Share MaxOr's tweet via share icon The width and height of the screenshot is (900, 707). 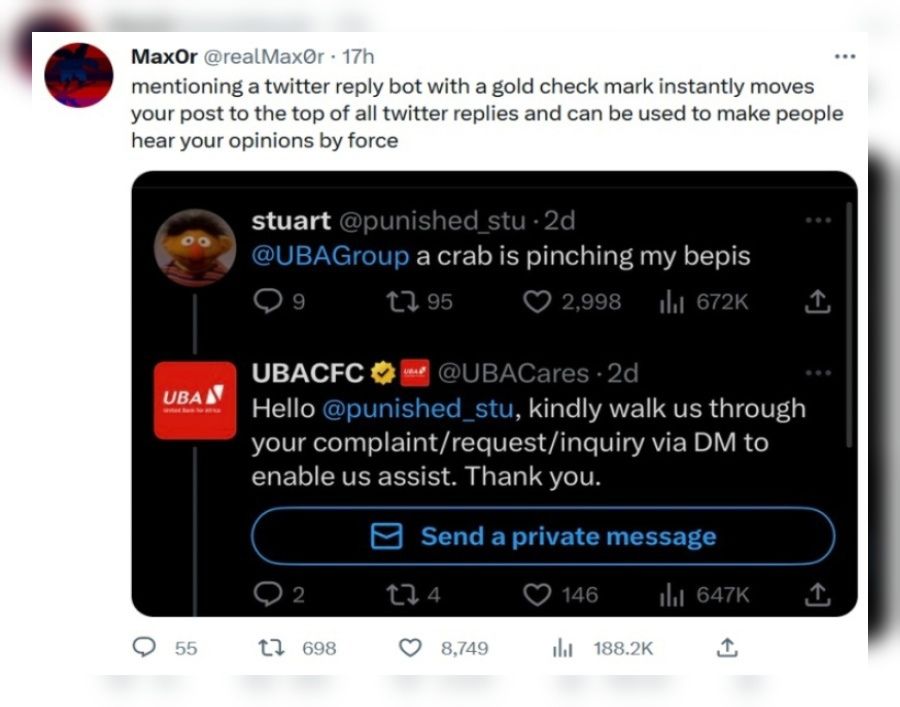[x=727, y=647]
